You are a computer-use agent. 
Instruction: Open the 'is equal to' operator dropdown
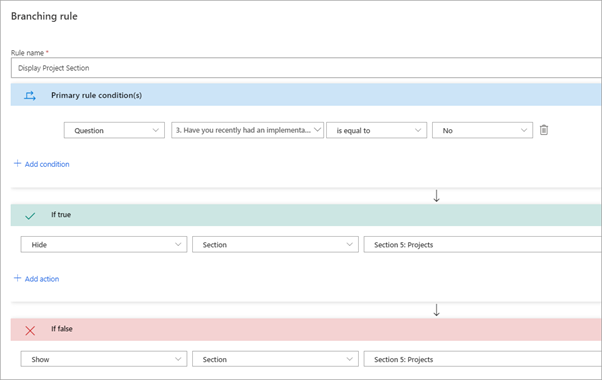[376, 131]
